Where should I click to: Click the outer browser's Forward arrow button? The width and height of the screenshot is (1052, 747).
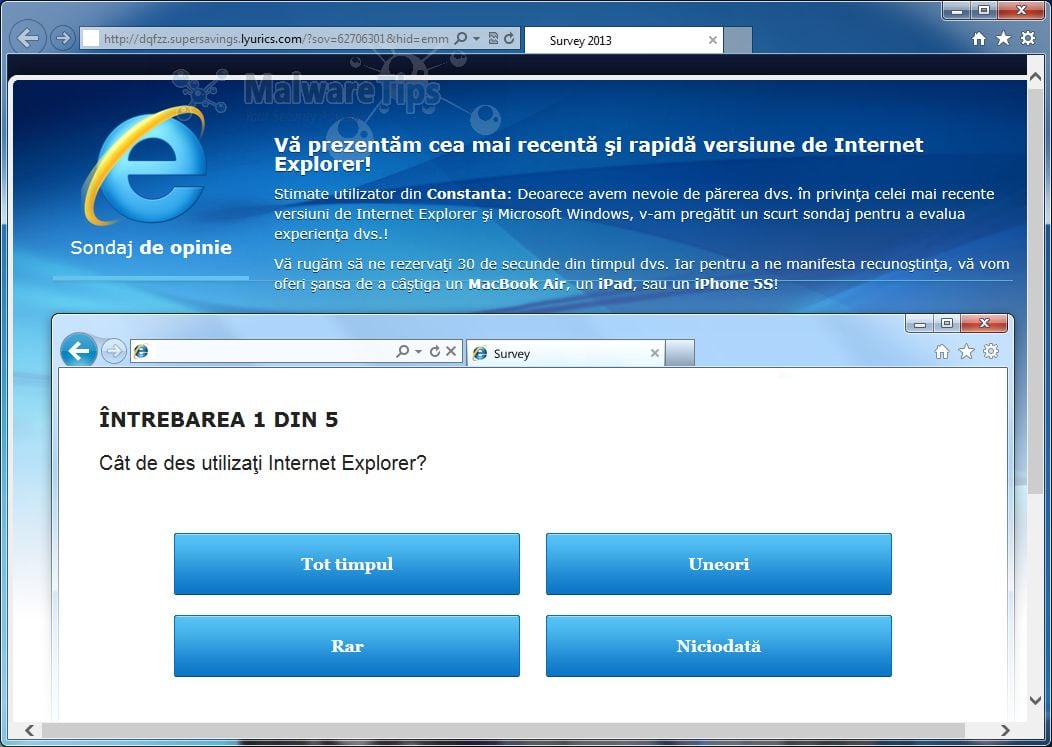[x=62, y=38]
